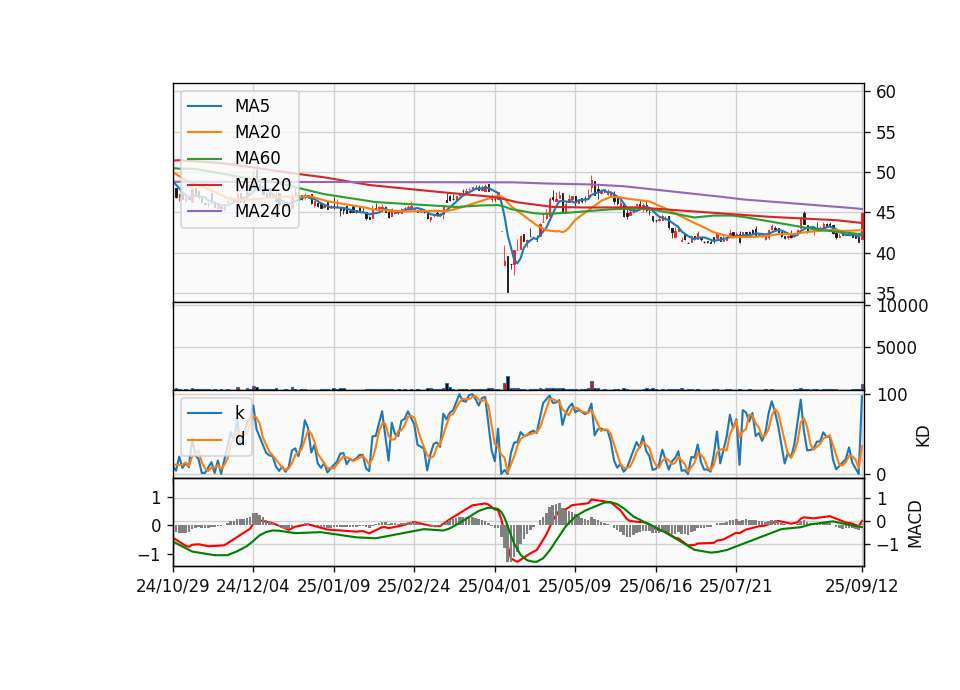
Task: Click the 100 KD axis tick label
Action: point(892,395)
